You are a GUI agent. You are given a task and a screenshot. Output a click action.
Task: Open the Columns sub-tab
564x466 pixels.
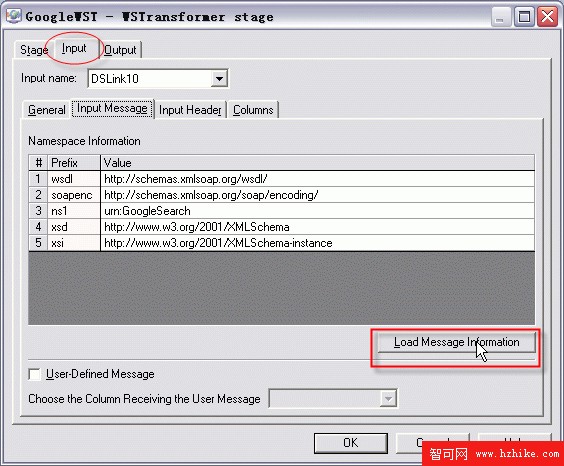tap(253, 110)
